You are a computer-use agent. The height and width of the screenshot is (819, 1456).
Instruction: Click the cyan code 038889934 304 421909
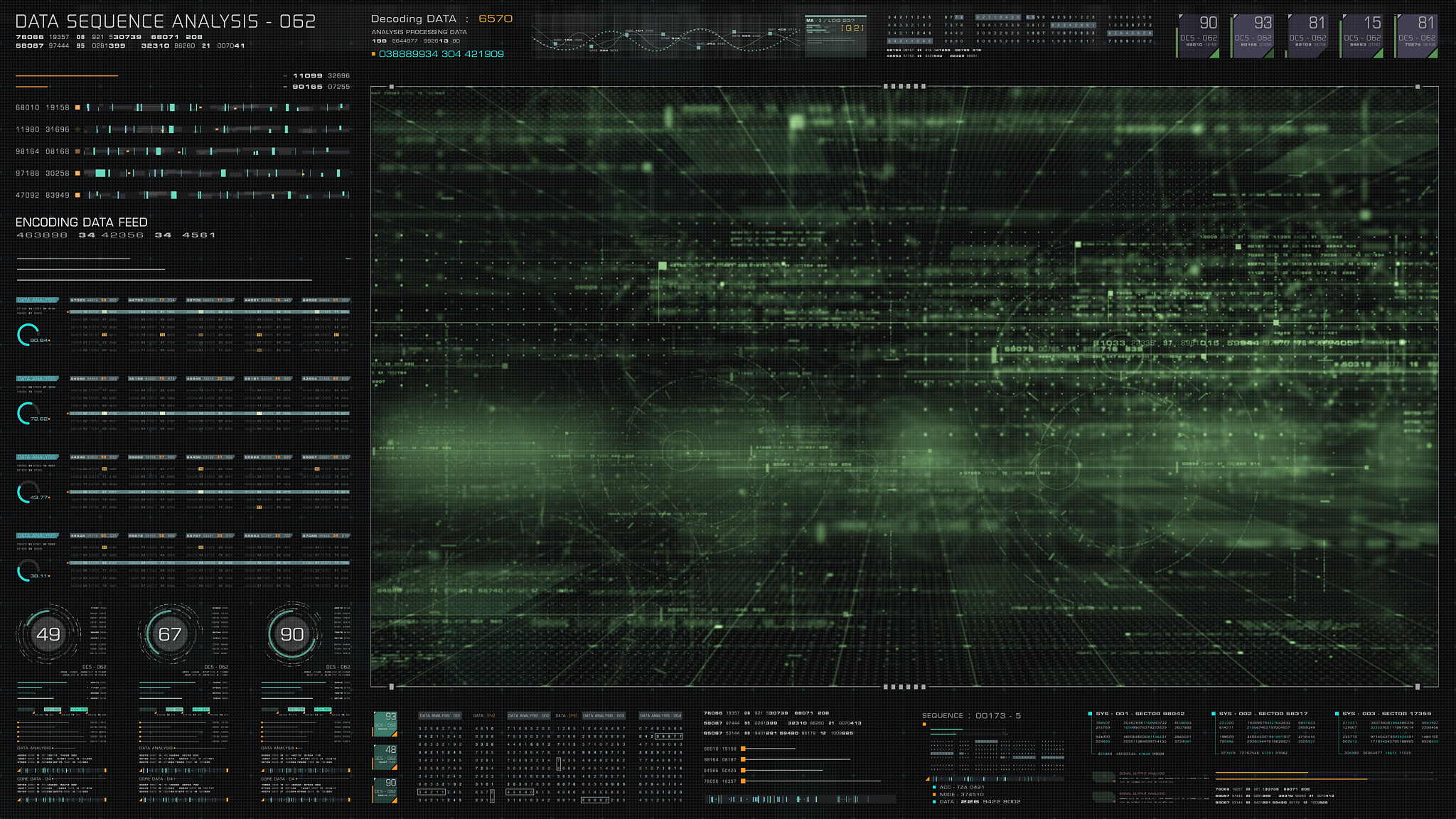coord(441,54)
